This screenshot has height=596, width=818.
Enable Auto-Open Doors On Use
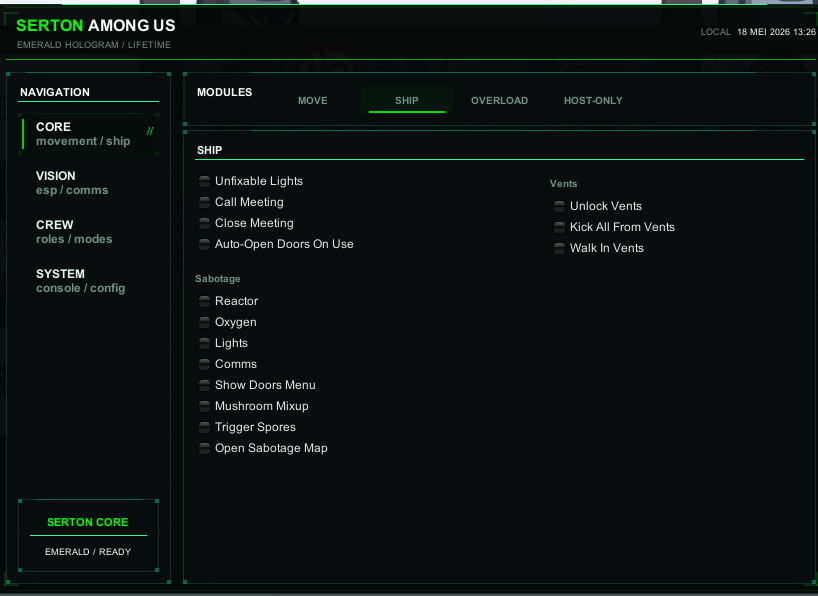pyautogui.click(x=204, y=244)
